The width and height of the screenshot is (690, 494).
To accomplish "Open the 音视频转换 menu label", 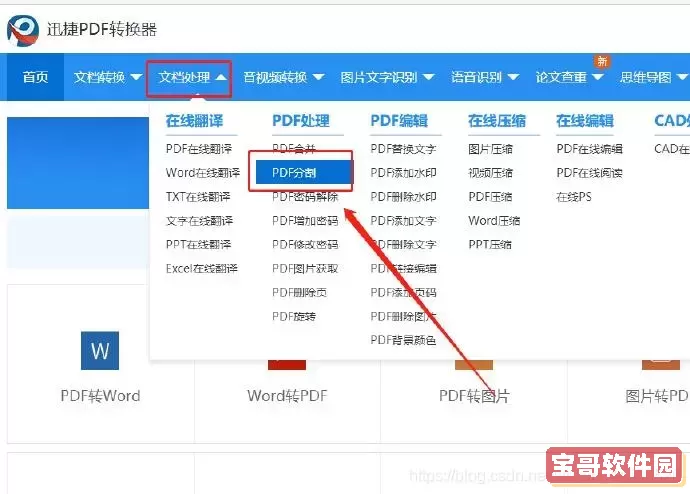I will (x=275, y=77).
